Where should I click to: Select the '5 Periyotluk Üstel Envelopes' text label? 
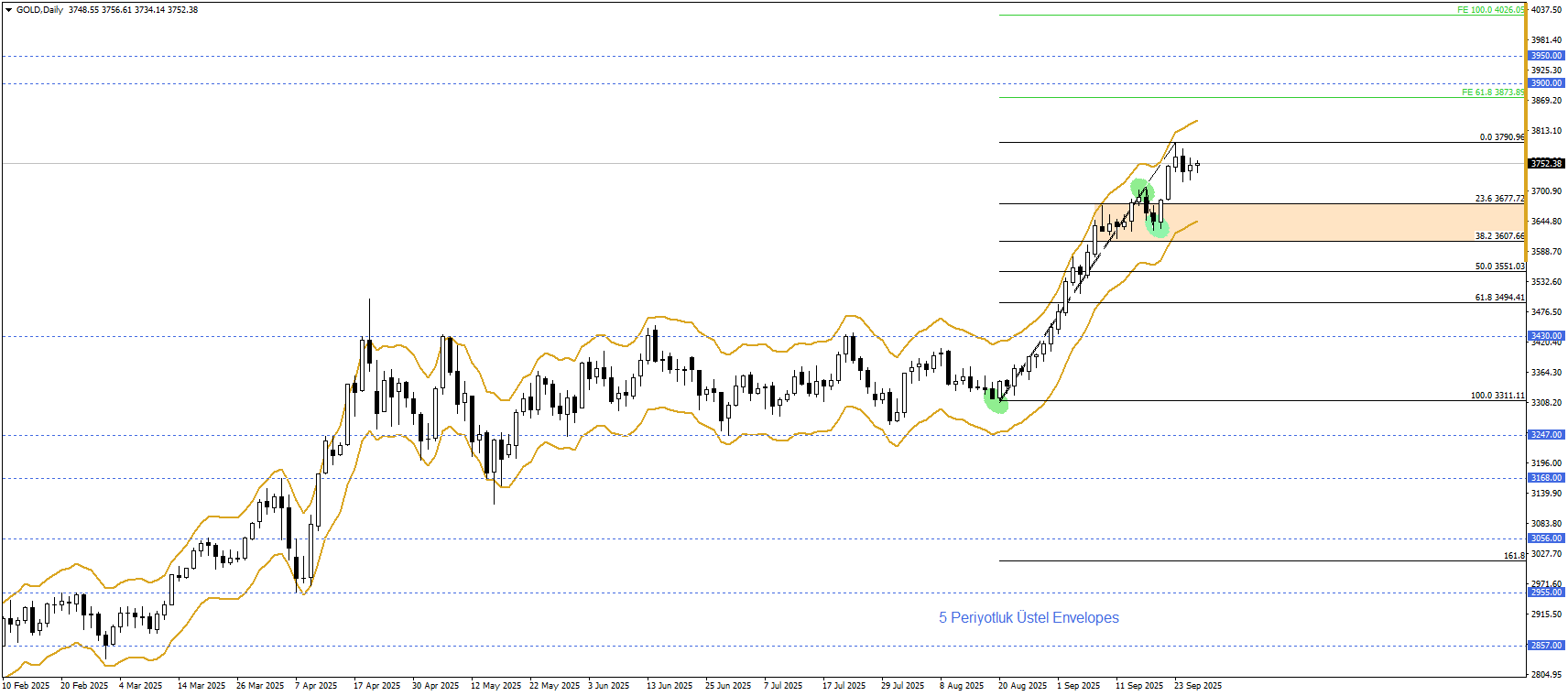pos(1029,617)
